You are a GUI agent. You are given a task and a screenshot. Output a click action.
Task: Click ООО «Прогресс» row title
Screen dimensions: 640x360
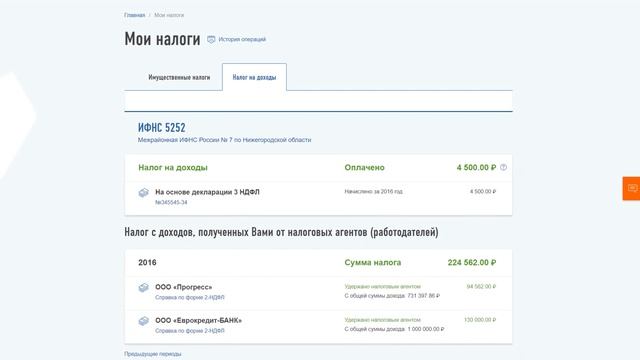(x=184, y=287)
